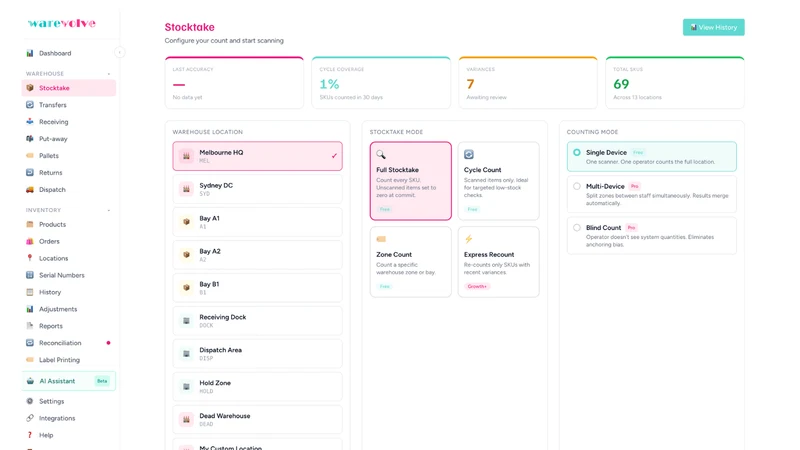The image size is (800, 450).
Task: Click the Zone Count tag icon
Action: pyautogui.click(x=381, y=239)
